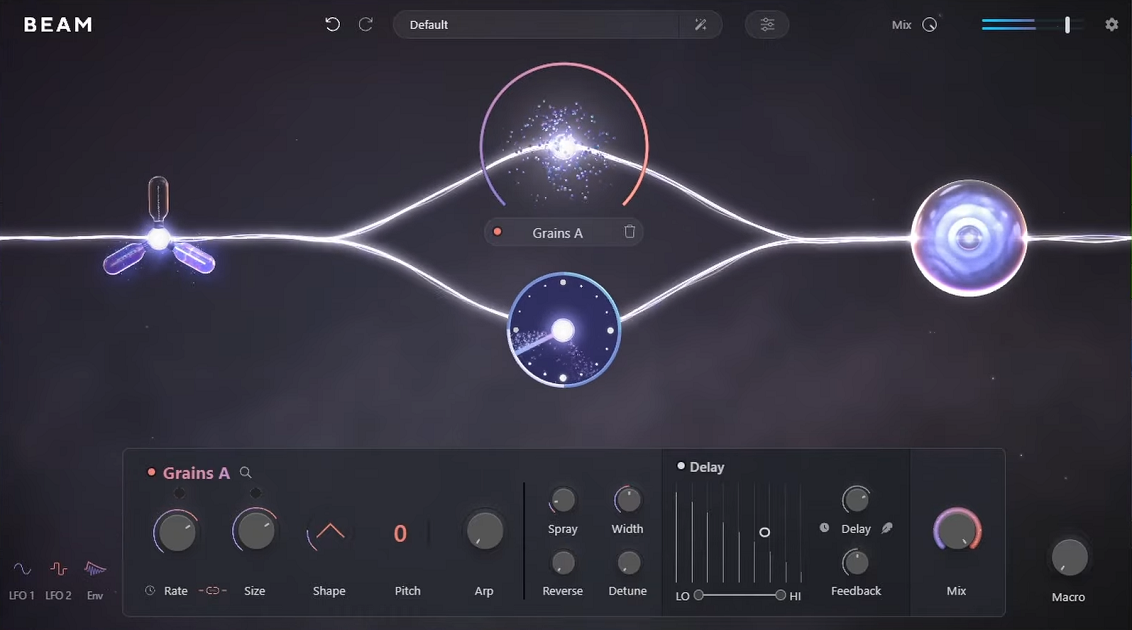Click the link icon between Rate and Size

click(x=212, y=590)
